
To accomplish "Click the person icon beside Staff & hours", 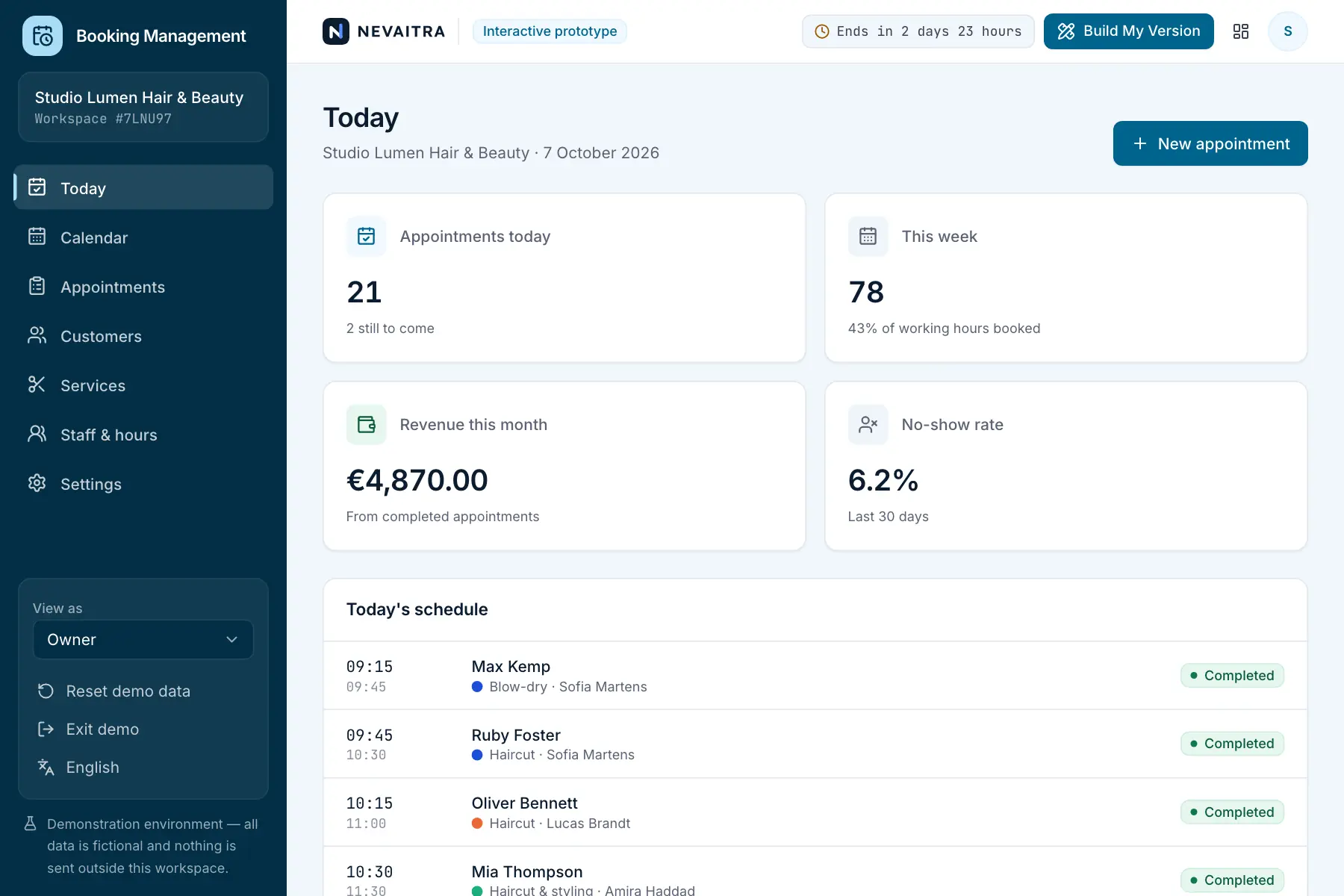I will click(x=37, y=434).
